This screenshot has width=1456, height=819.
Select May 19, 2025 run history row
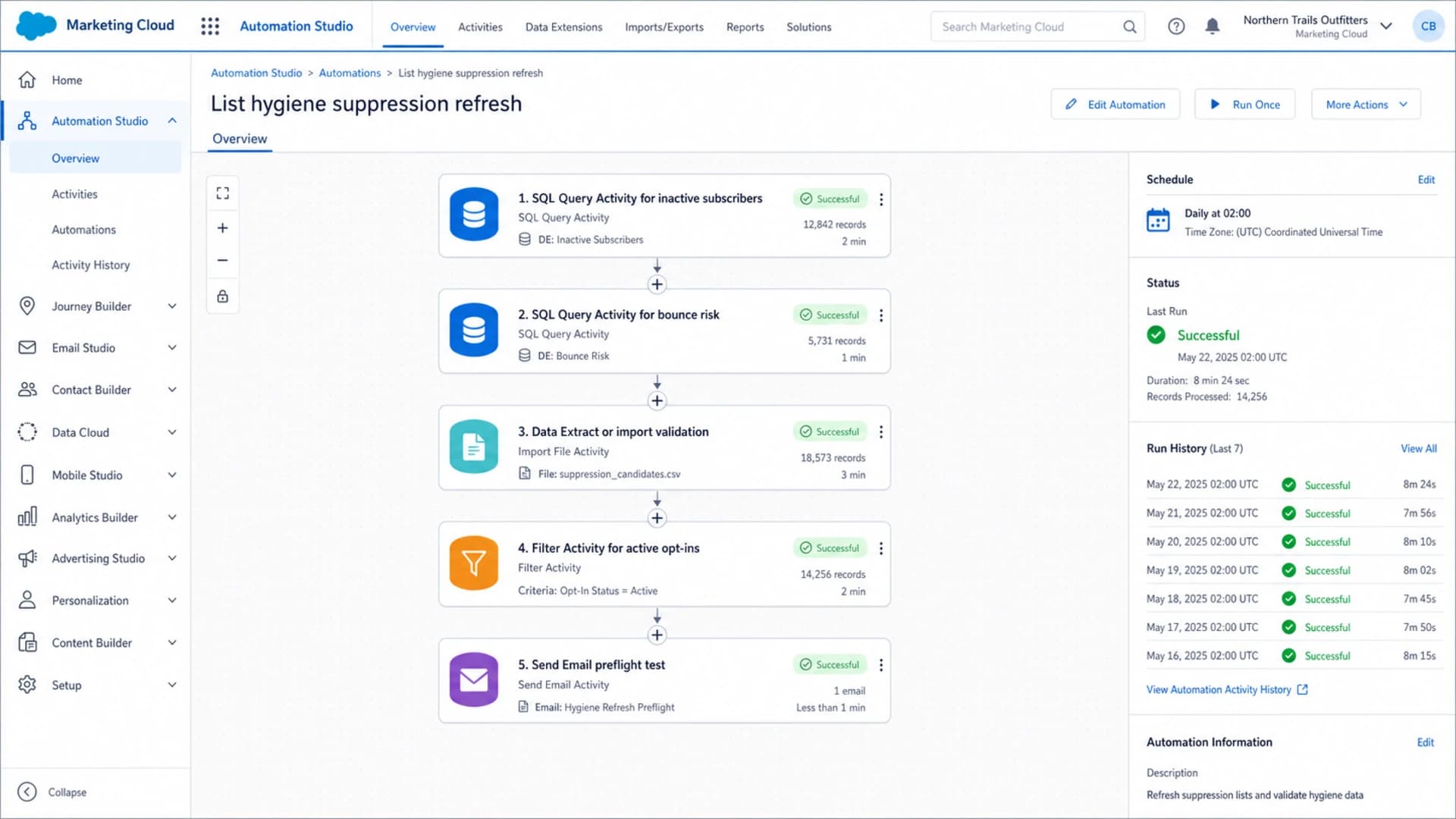[x=1291, y=570]
